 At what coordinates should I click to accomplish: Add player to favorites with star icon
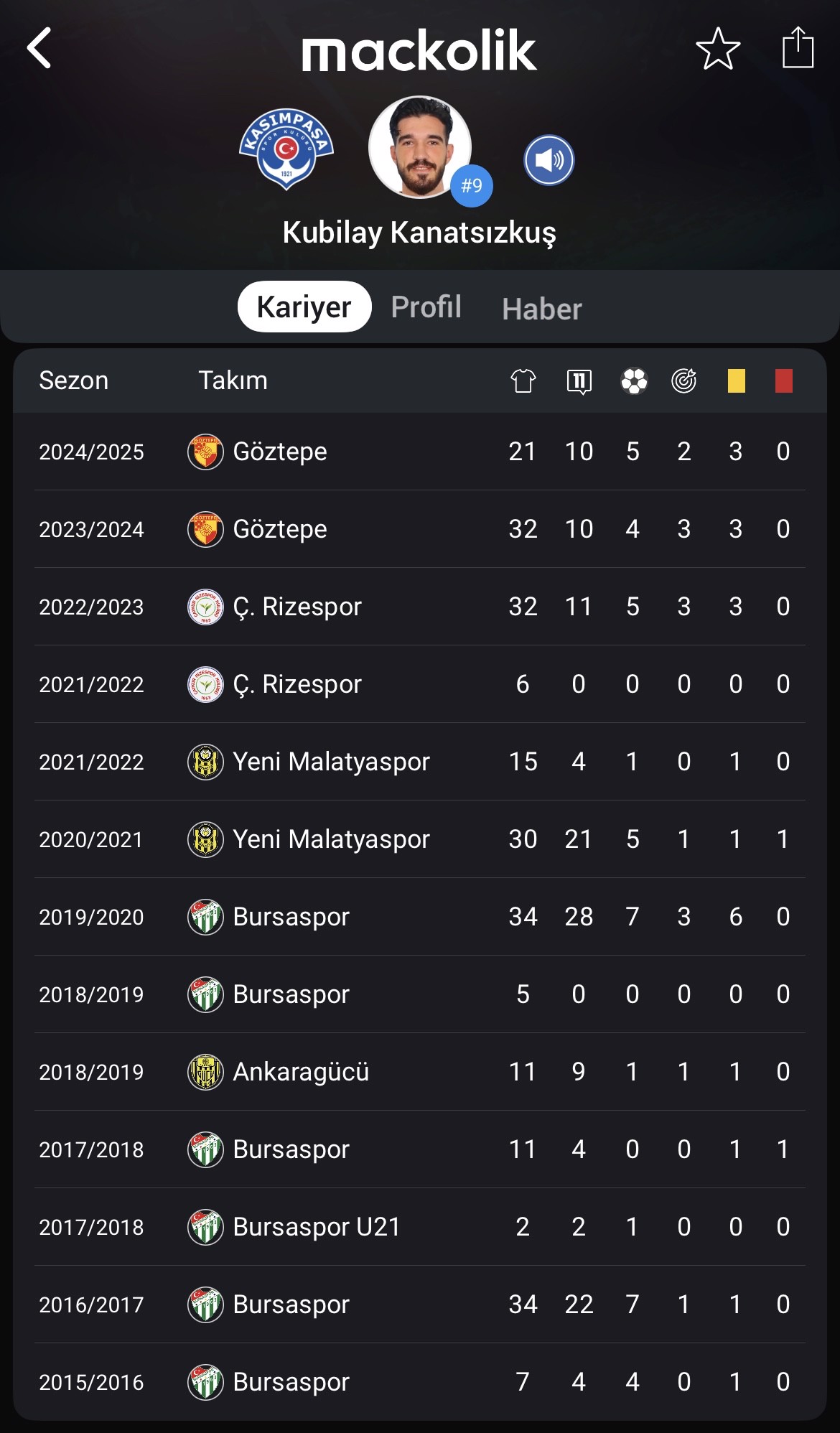click(x=718, y=49)
